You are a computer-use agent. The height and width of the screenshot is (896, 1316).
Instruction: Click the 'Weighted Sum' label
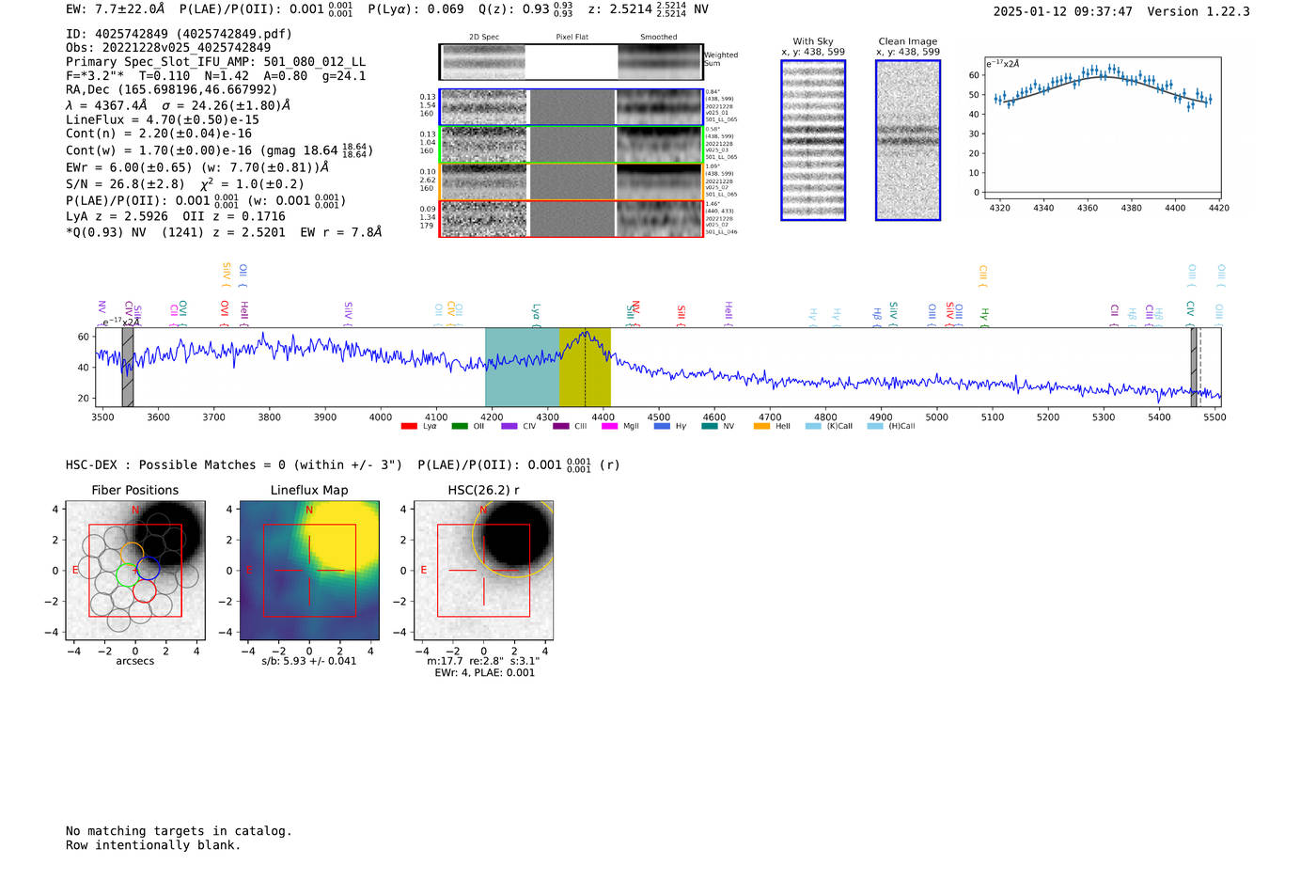[721, 59]
